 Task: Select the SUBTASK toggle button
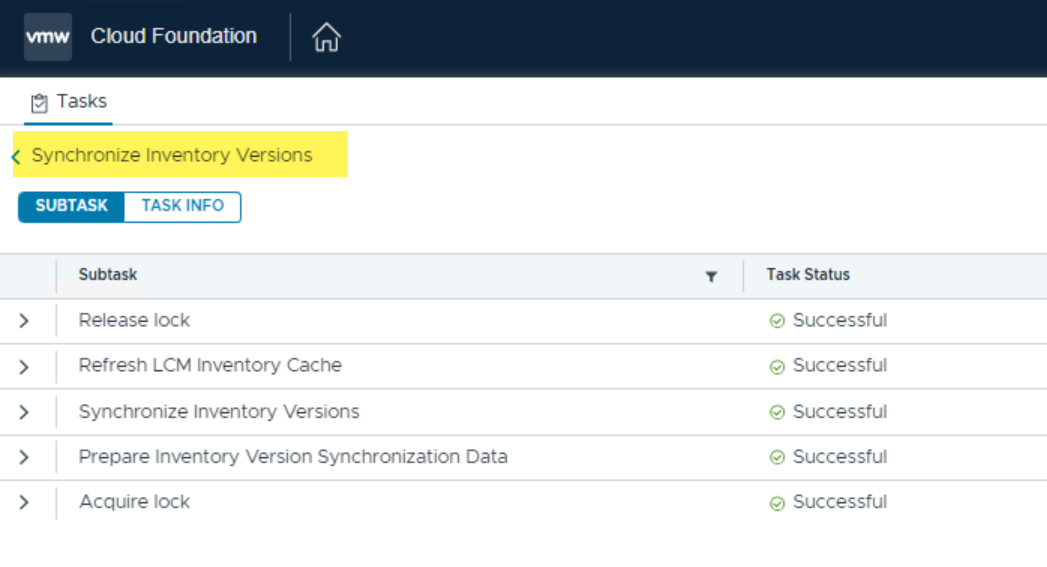click(x=72, y=206)
